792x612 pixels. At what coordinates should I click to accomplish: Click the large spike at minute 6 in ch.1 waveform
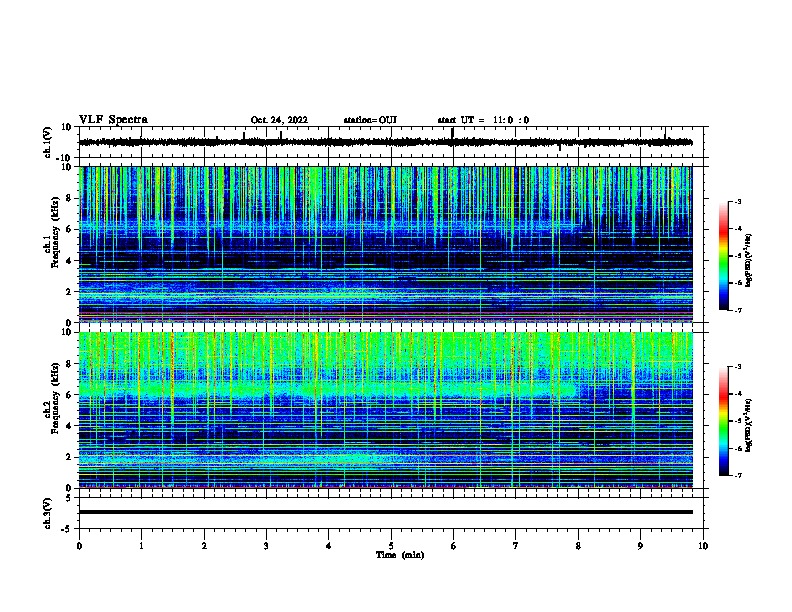pos(453,137)
